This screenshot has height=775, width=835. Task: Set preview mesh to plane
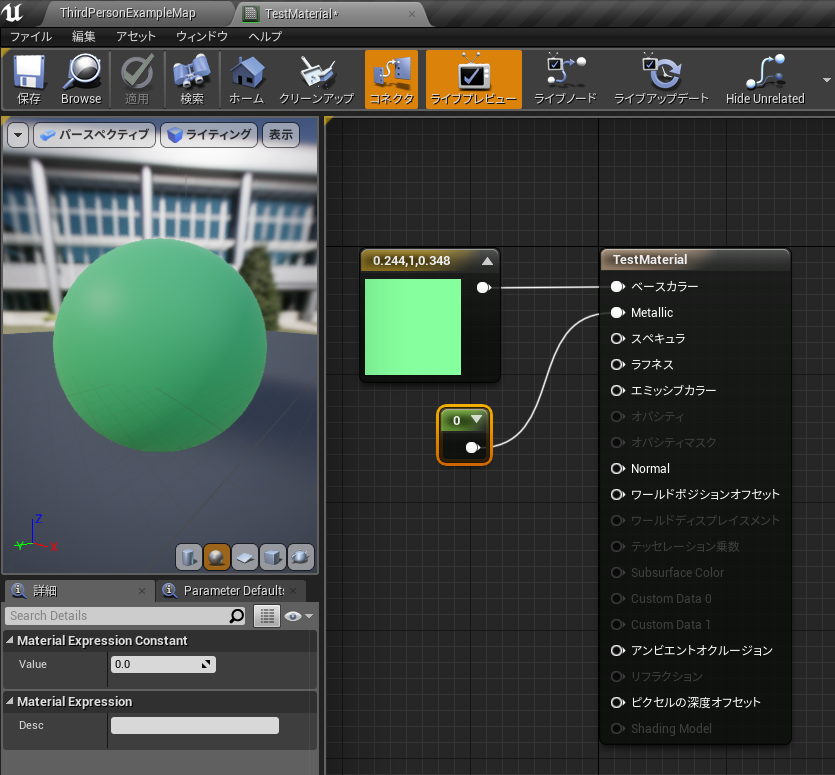(x=245, y=557)
